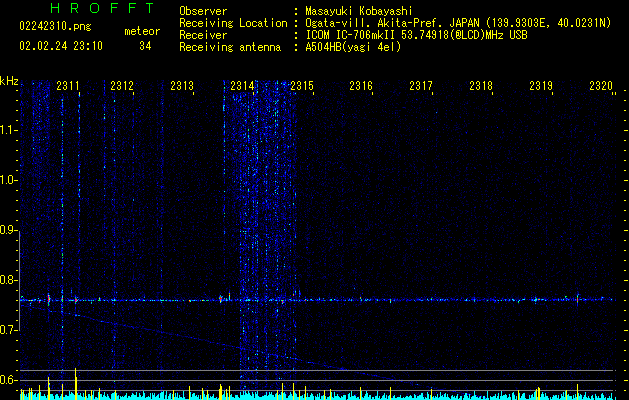Click the 0.8 kHz axis label
629x400 pixels.
(x=8, y=280)
